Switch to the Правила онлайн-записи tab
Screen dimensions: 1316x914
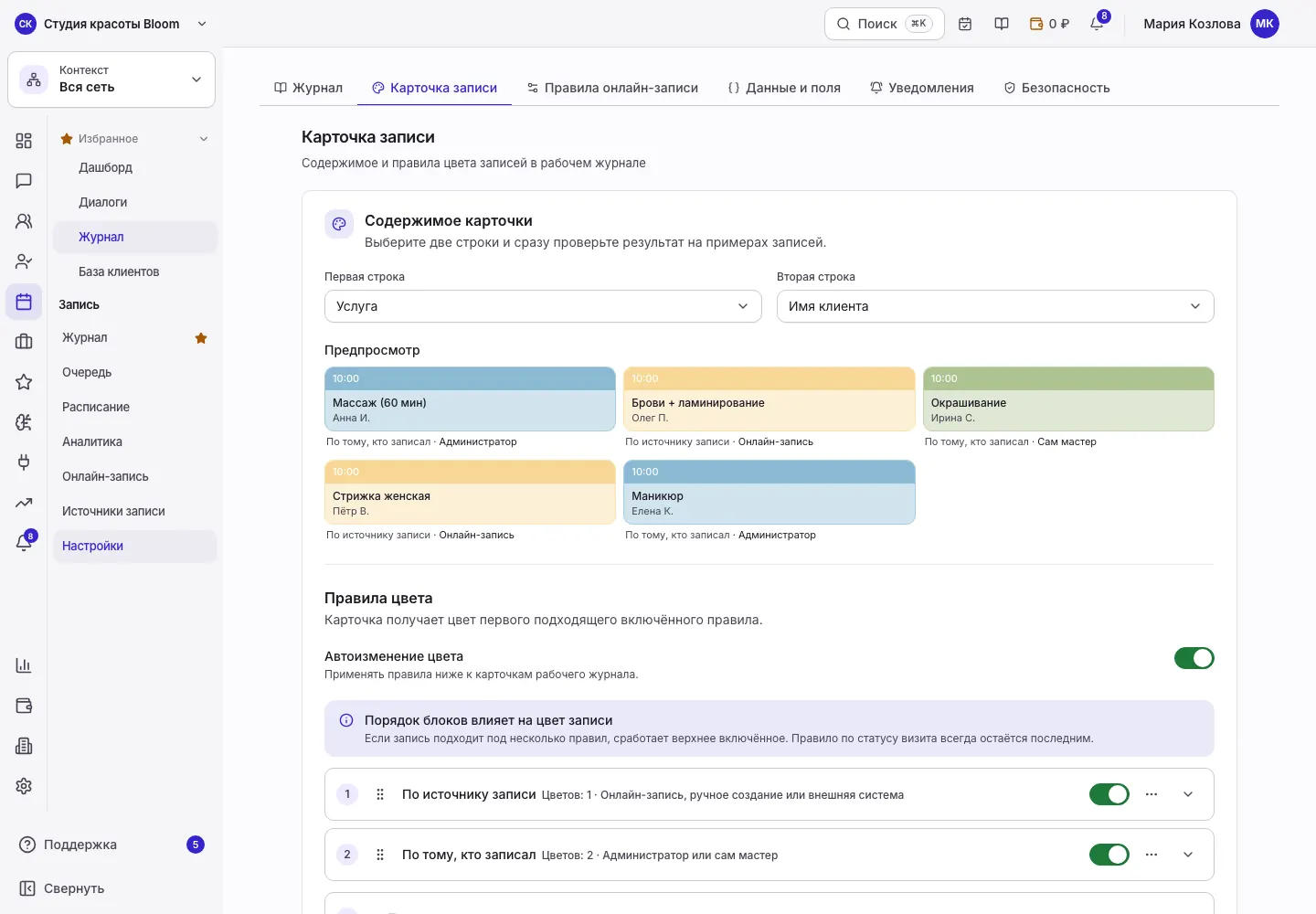click(612, 88)
